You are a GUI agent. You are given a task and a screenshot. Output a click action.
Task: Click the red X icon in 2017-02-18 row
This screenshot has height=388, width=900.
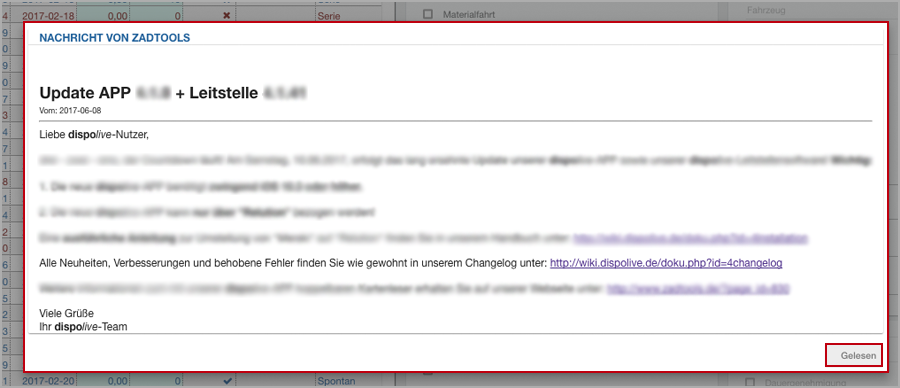click(x=226, y=16)
